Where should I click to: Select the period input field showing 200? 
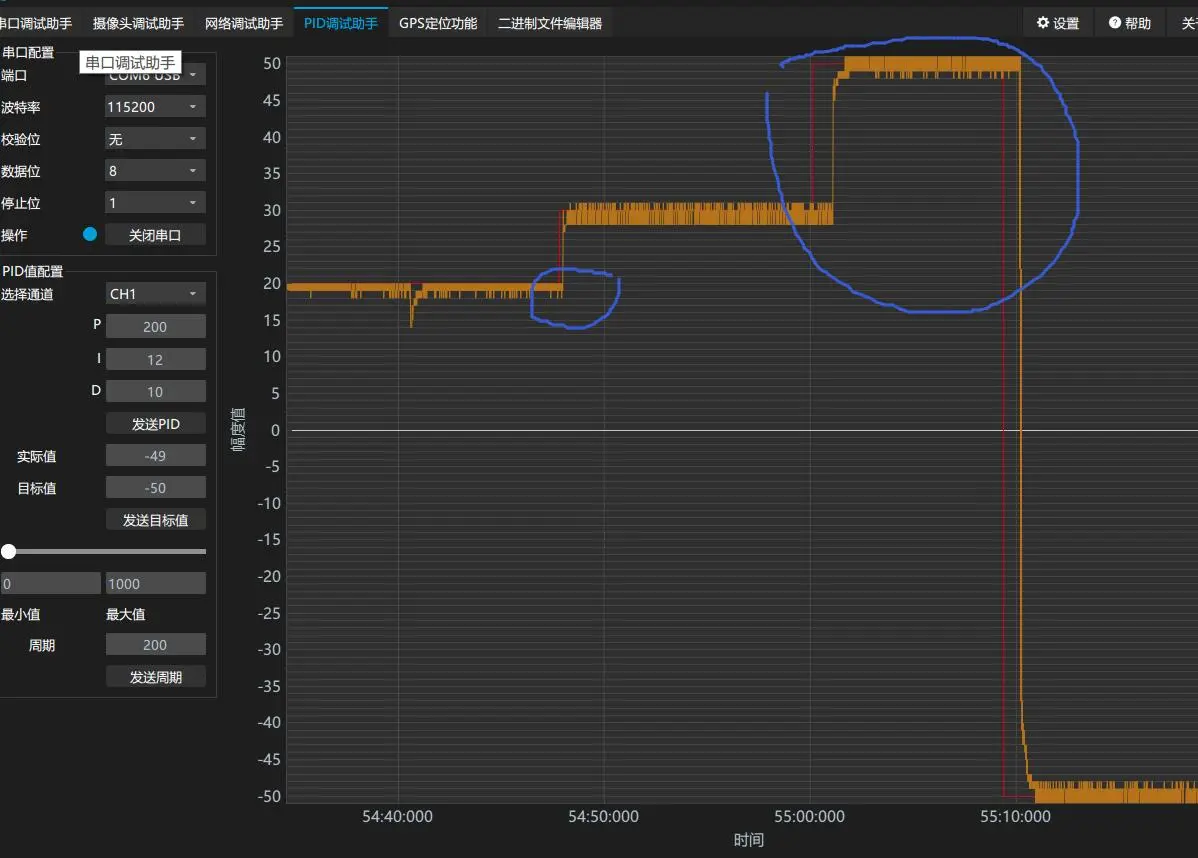coord(155,645)
